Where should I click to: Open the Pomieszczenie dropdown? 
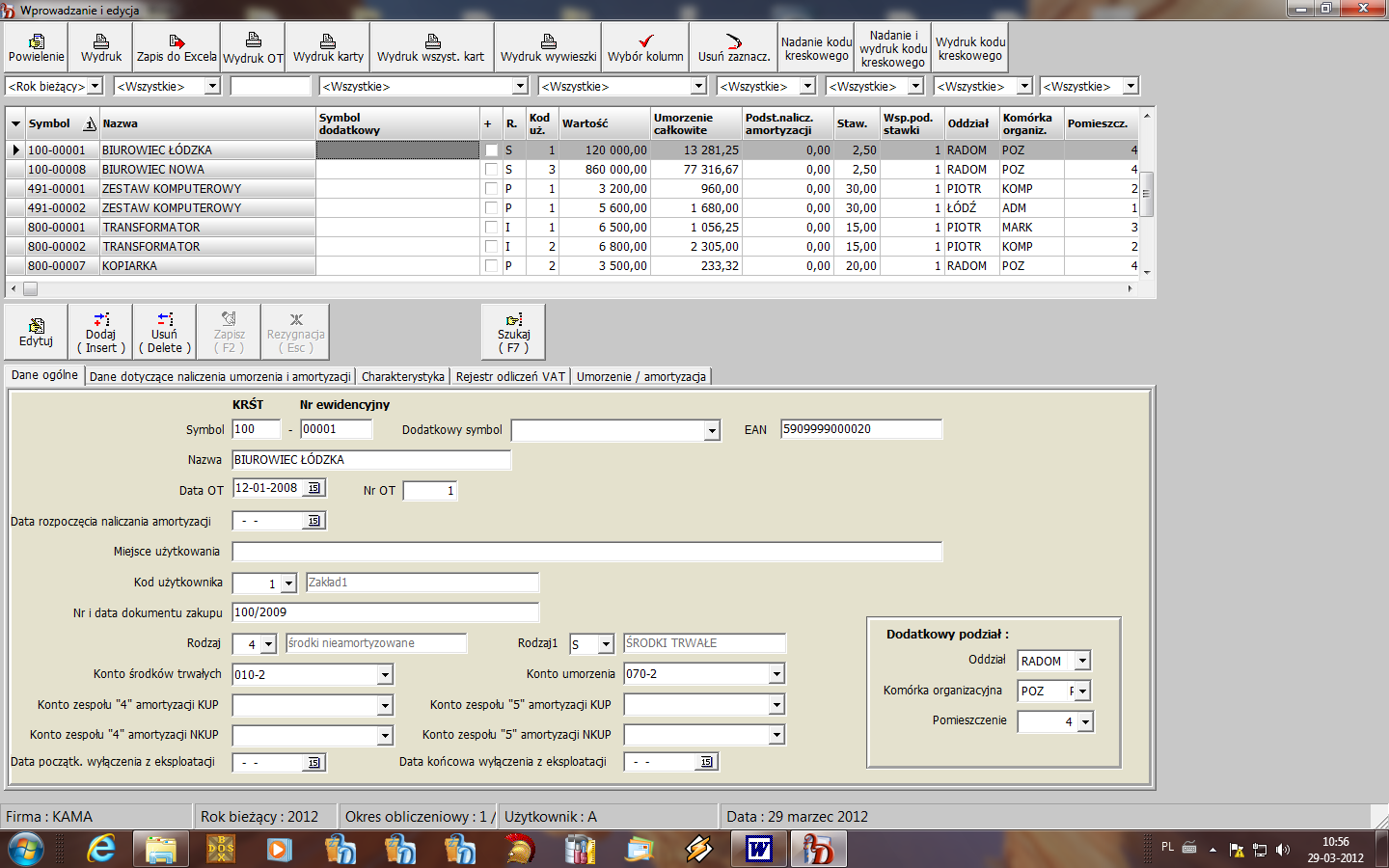1086,721
